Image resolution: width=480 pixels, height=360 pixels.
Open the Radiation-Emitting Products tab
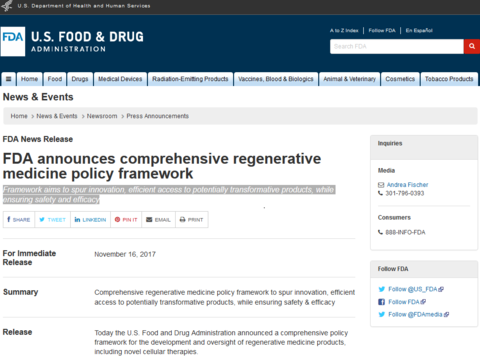pos(190,79)
